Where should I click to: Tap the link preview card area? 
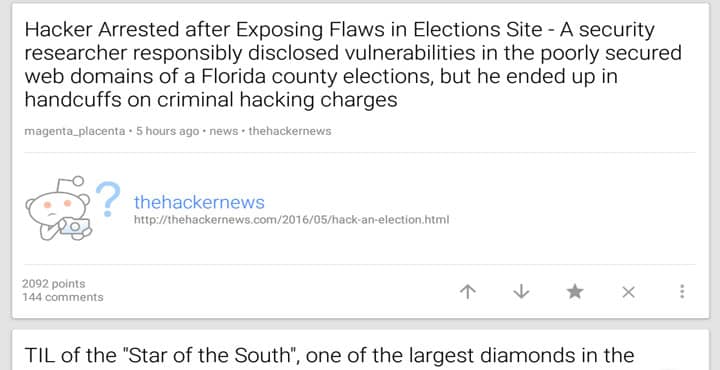[x=360, y=208]
